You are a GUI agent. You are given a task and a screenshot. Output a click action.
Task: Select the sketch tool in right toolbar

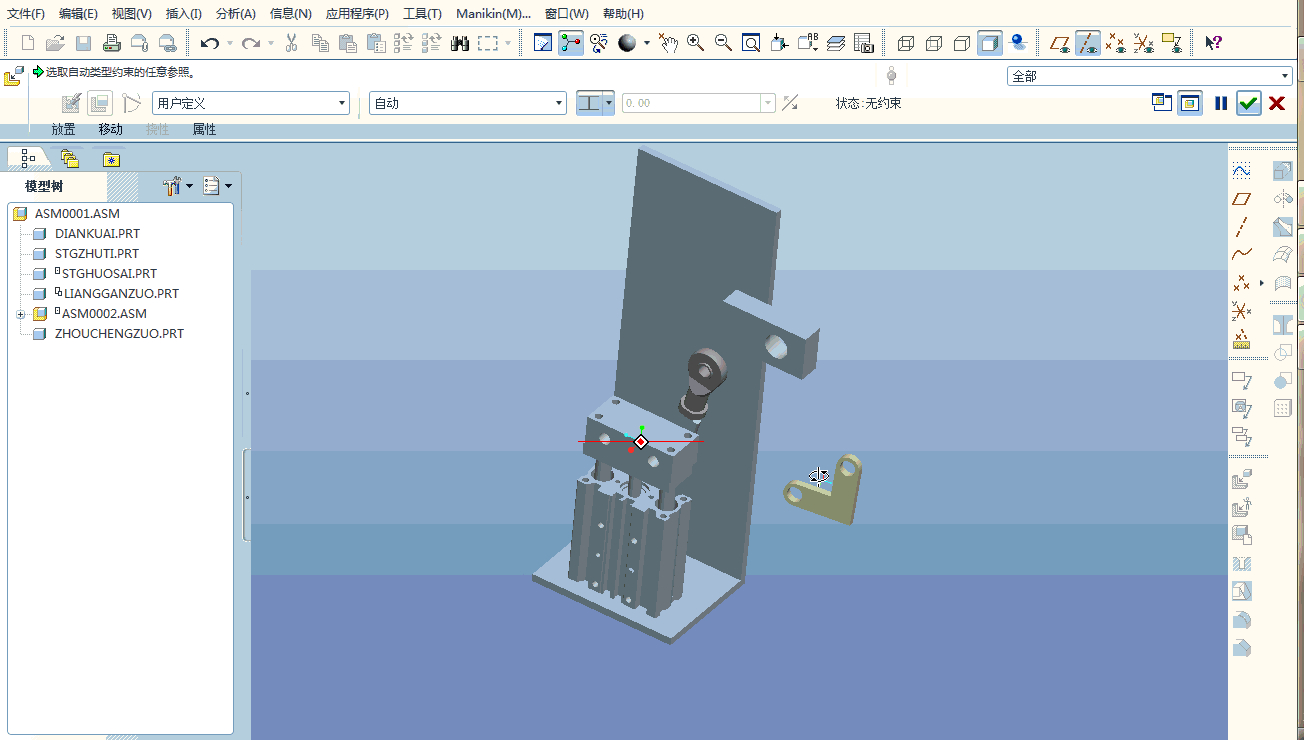1242,171
